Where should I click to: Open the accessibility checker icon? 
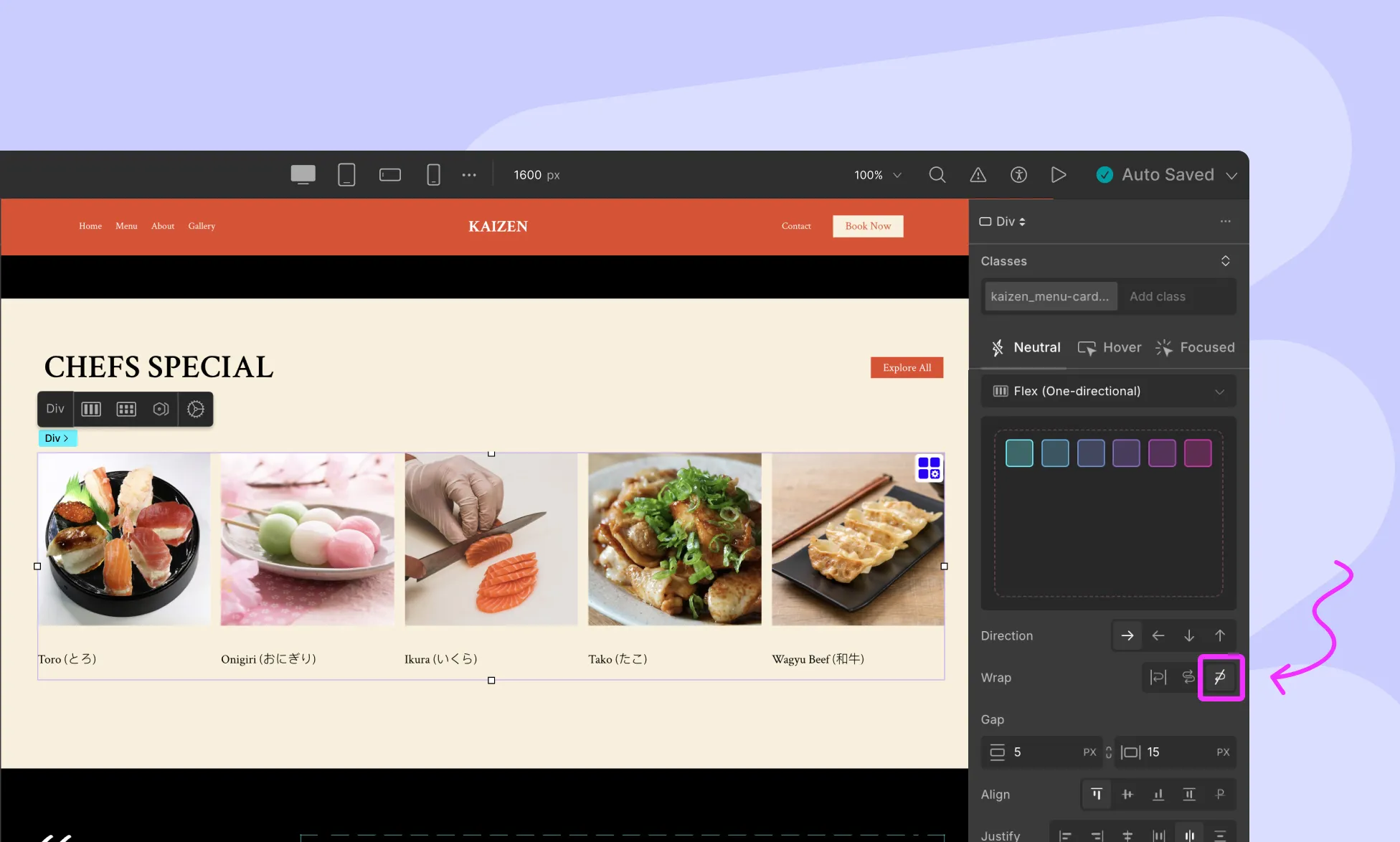1018,174
